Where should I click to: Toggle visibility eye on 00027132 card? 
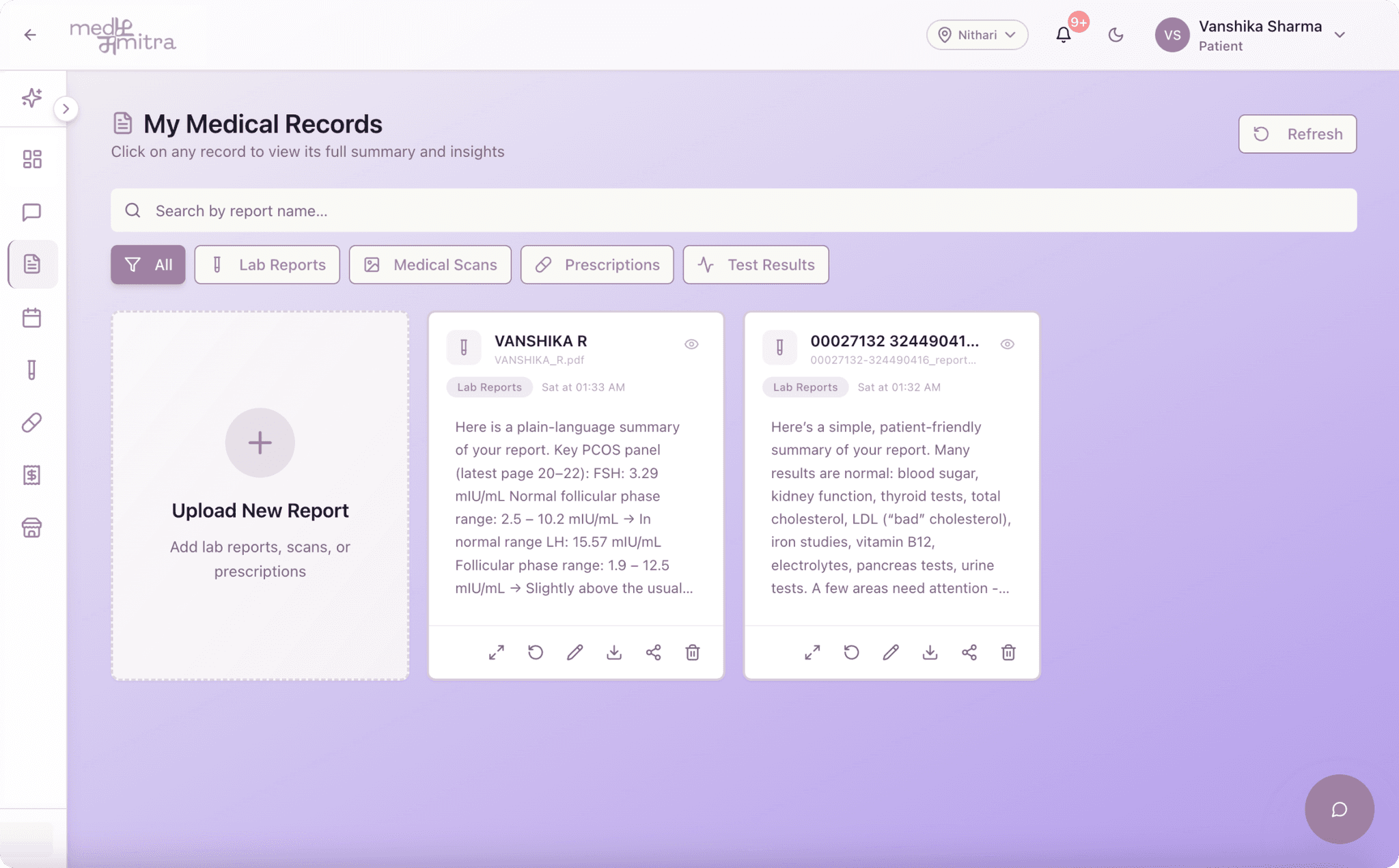(x=1007, y=344)
